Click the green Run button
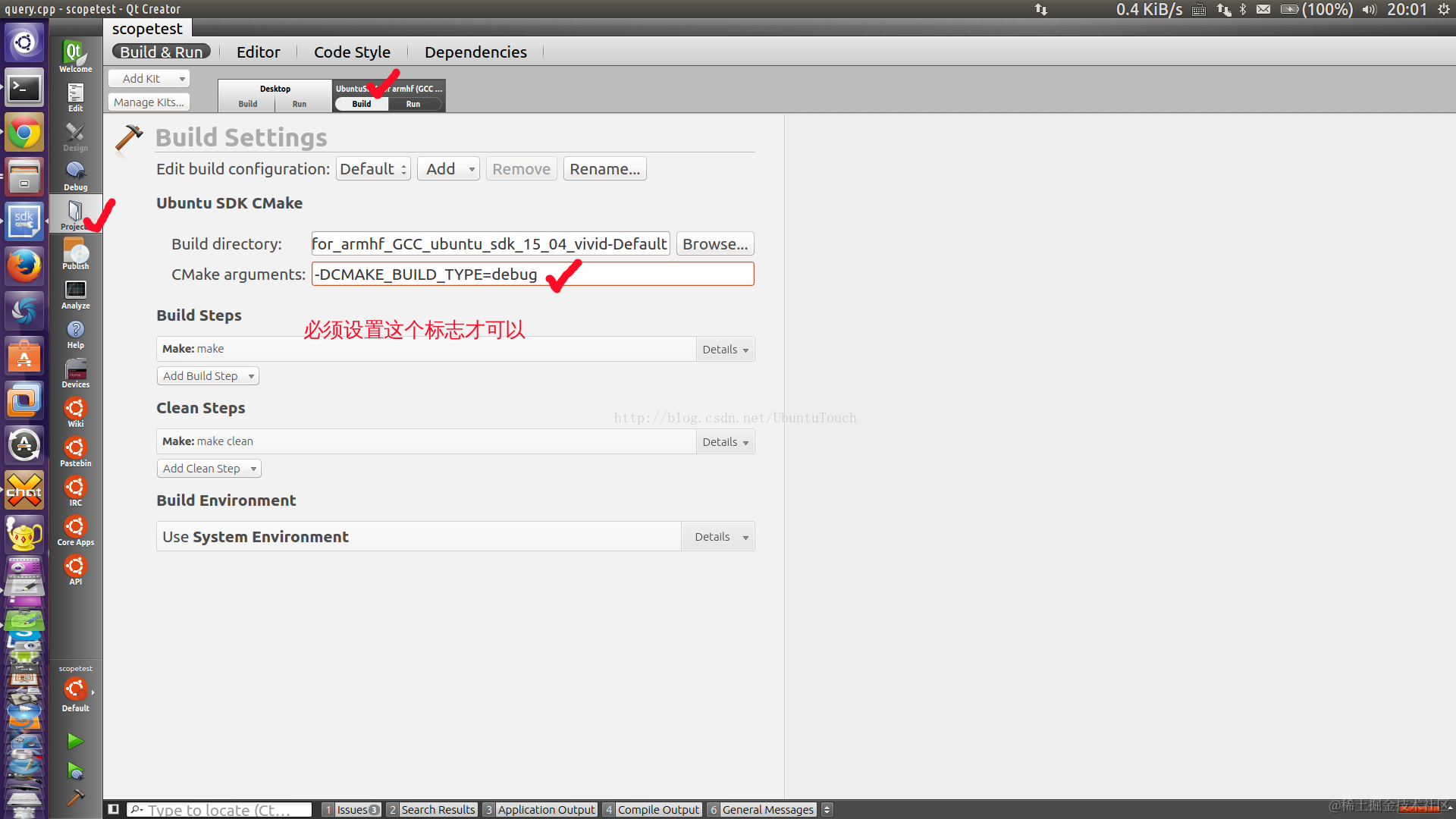This screenshot has height=819, width=1456. point(75,741)
